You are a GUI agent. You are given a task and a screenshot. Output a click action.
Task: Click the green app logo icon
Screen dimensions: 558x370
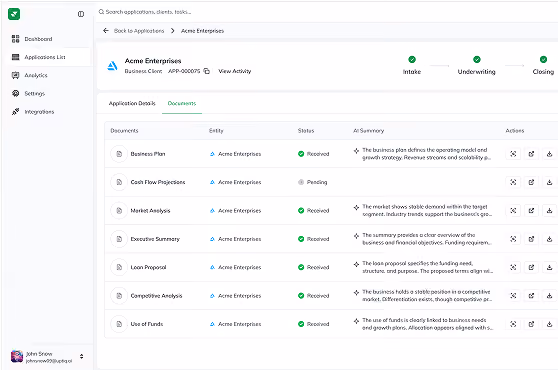coord(14,14)
